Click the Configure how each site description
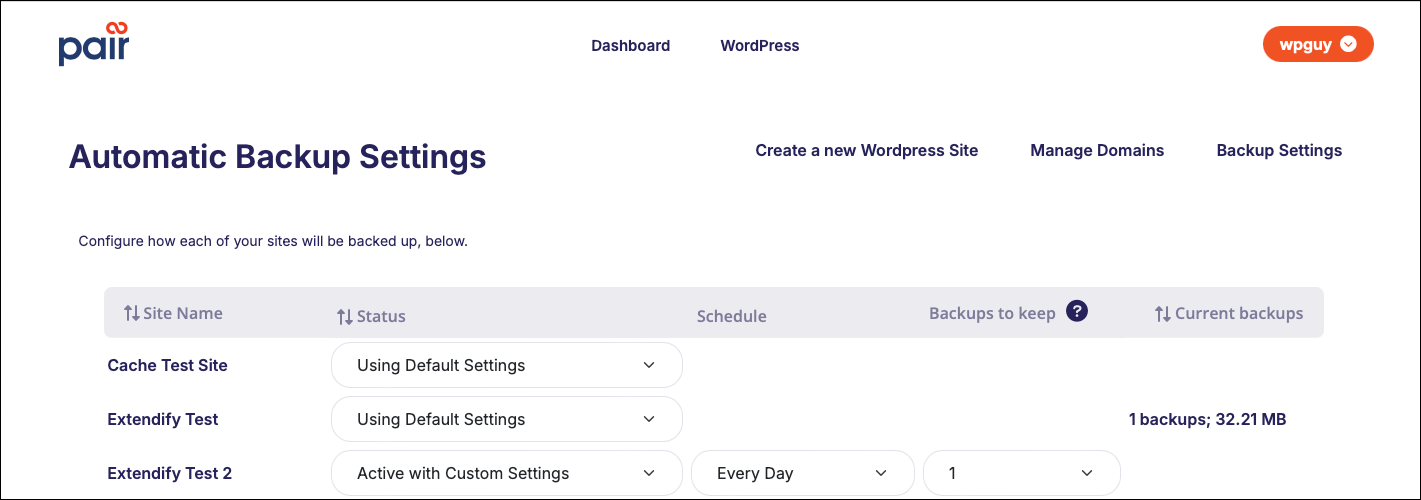 click(273, 241)
